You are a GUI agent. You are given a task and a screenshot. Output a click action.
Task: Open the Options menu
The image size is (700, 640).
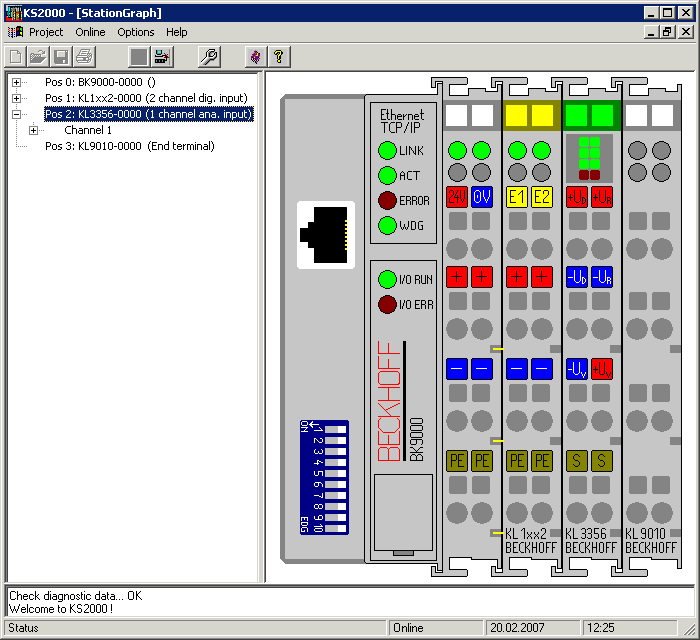[x=136, y=32]
